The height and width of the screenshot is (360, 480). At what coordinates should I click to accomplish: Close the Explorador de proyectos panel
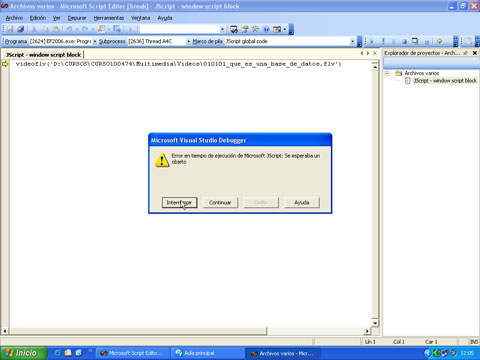[475, 53]
